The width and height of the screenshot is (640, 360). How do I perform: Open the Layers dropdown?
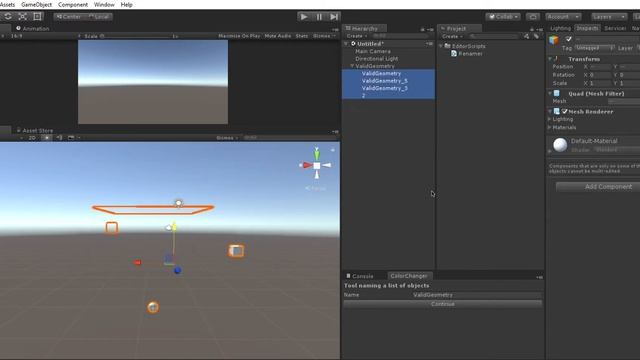pyautogui.click(x=609, y=17)
